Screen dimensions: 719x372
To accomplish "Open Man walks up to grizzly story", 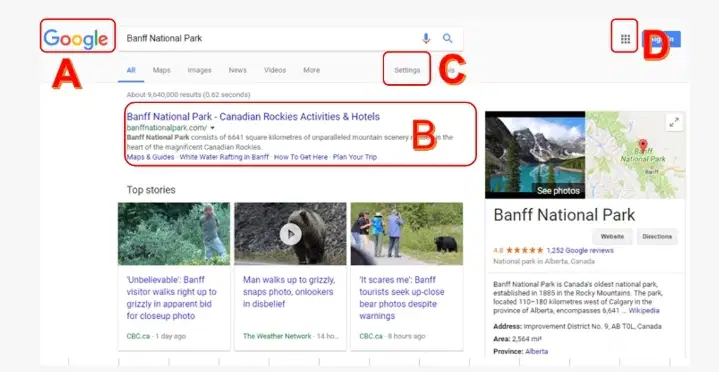I will (x=289, y=292).
